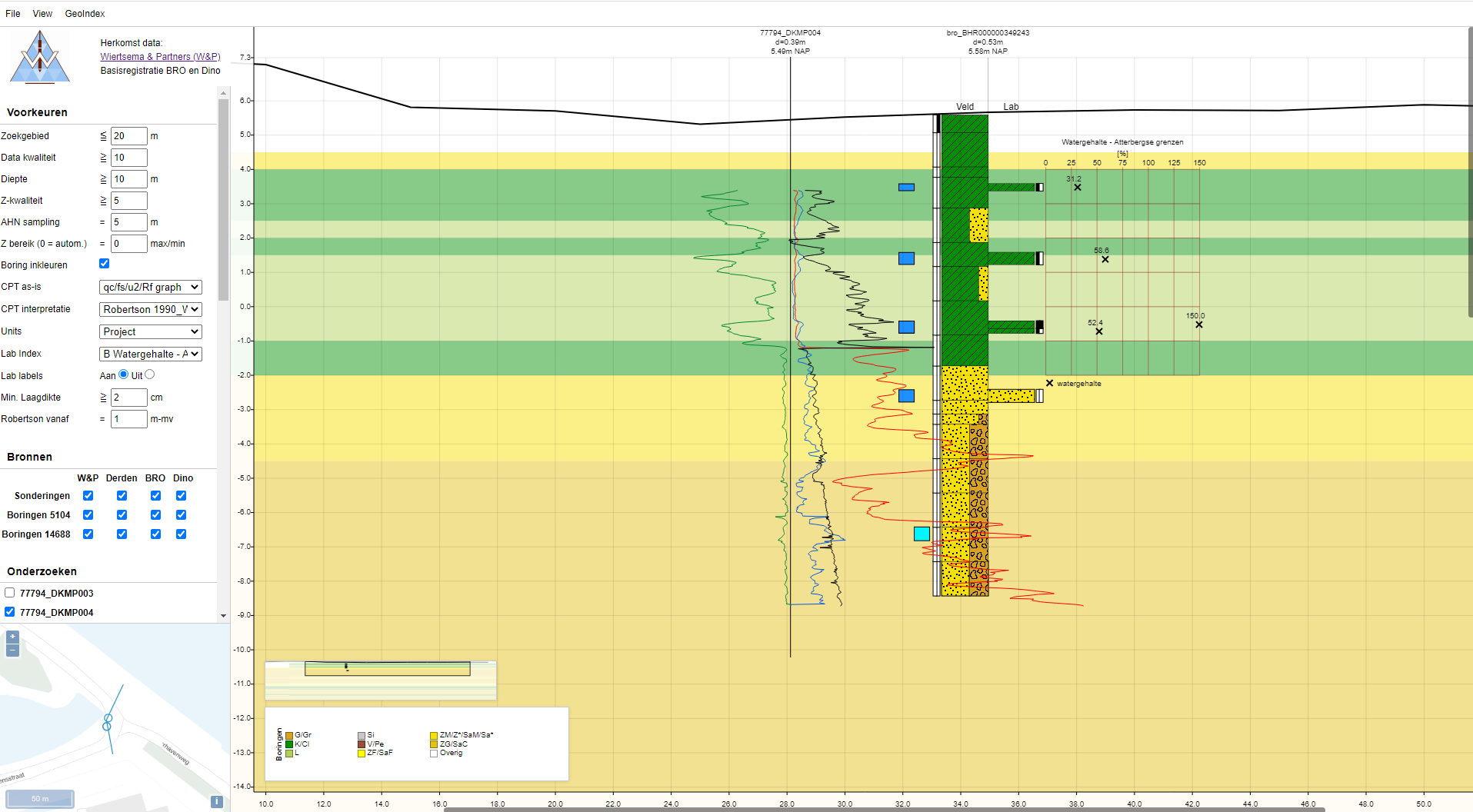Zoom in on the location map
Image resolution: width=1473 pixels, height=812 pixels.
tap(12, 637)
